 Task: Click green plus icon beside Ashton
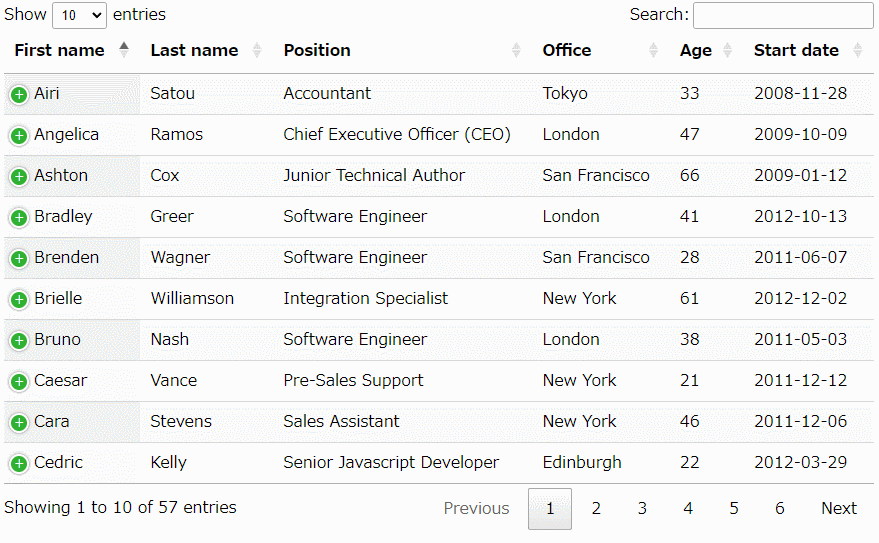pos(19,177)
